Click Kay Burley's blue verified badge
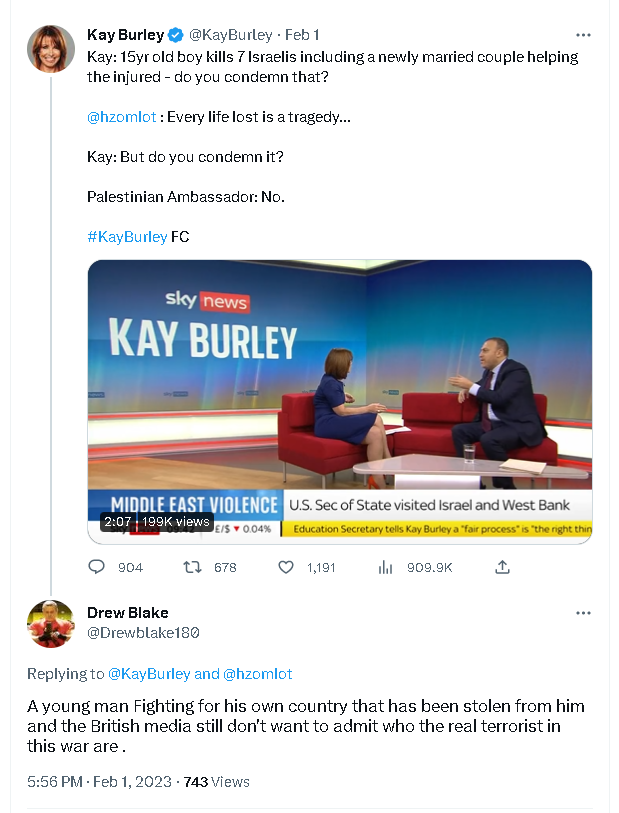Image resolution: width=619 pixels, height=813 pixels. 176,35
